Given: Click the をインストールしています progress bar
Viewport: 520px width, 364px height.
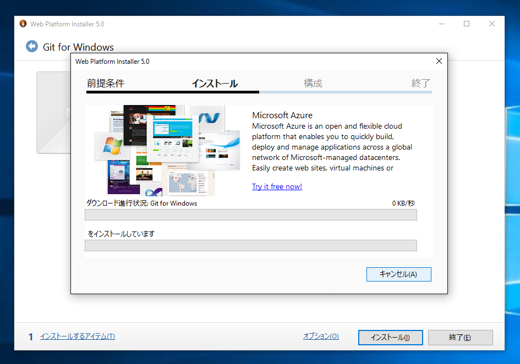Looking at the screenshot, I should click(x=251, y=245).
